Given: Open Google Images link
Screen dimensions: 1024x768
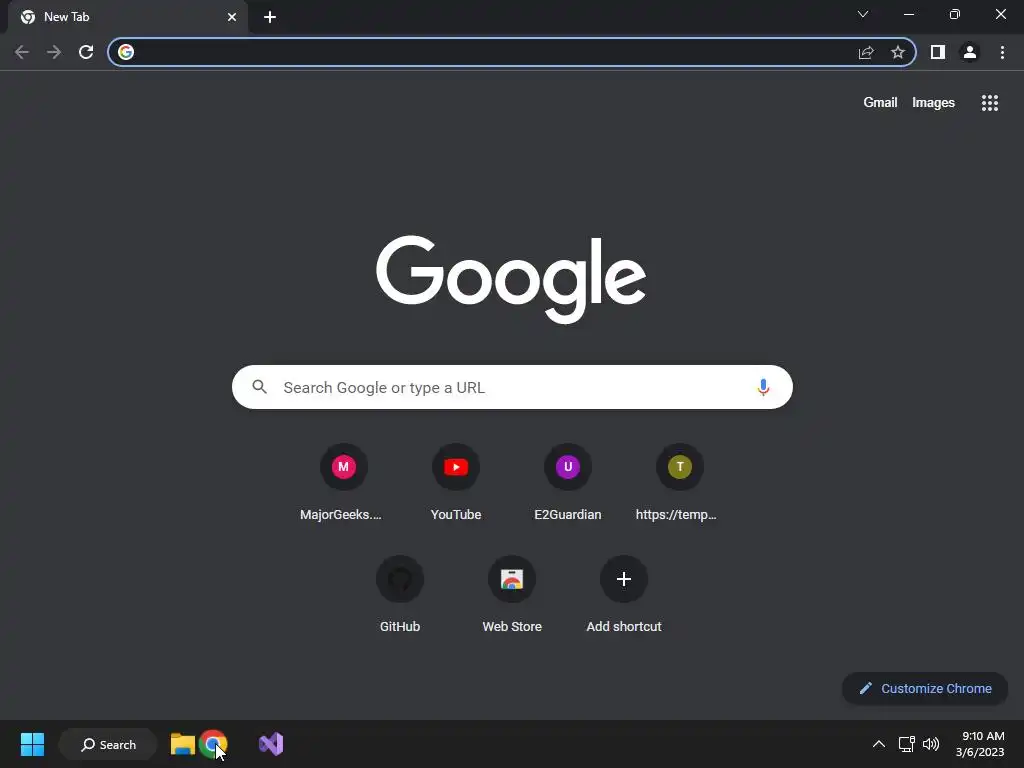Looking at the screenshot, I should coord(933,103).
